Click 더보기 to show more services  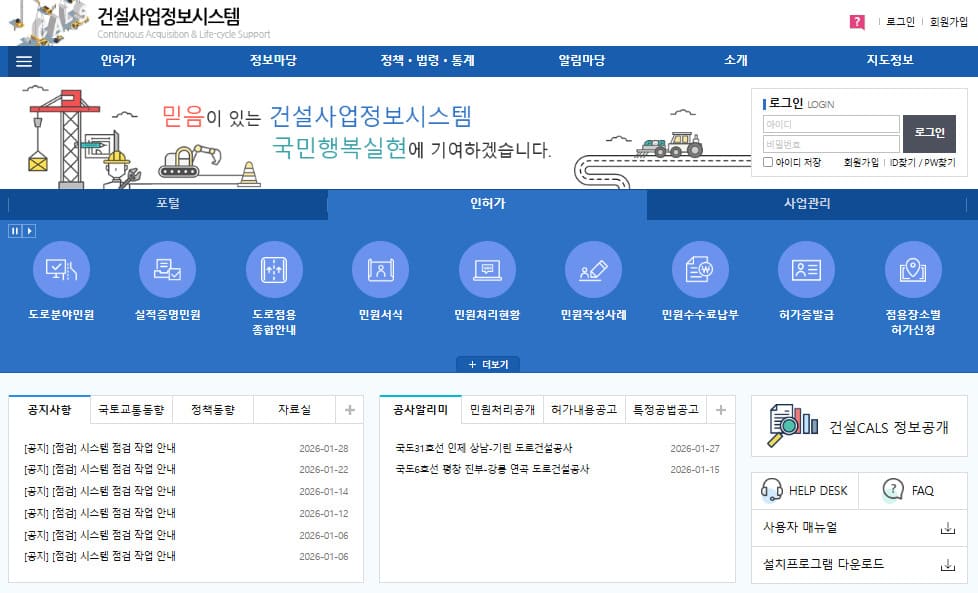click(x=489, y=364)
